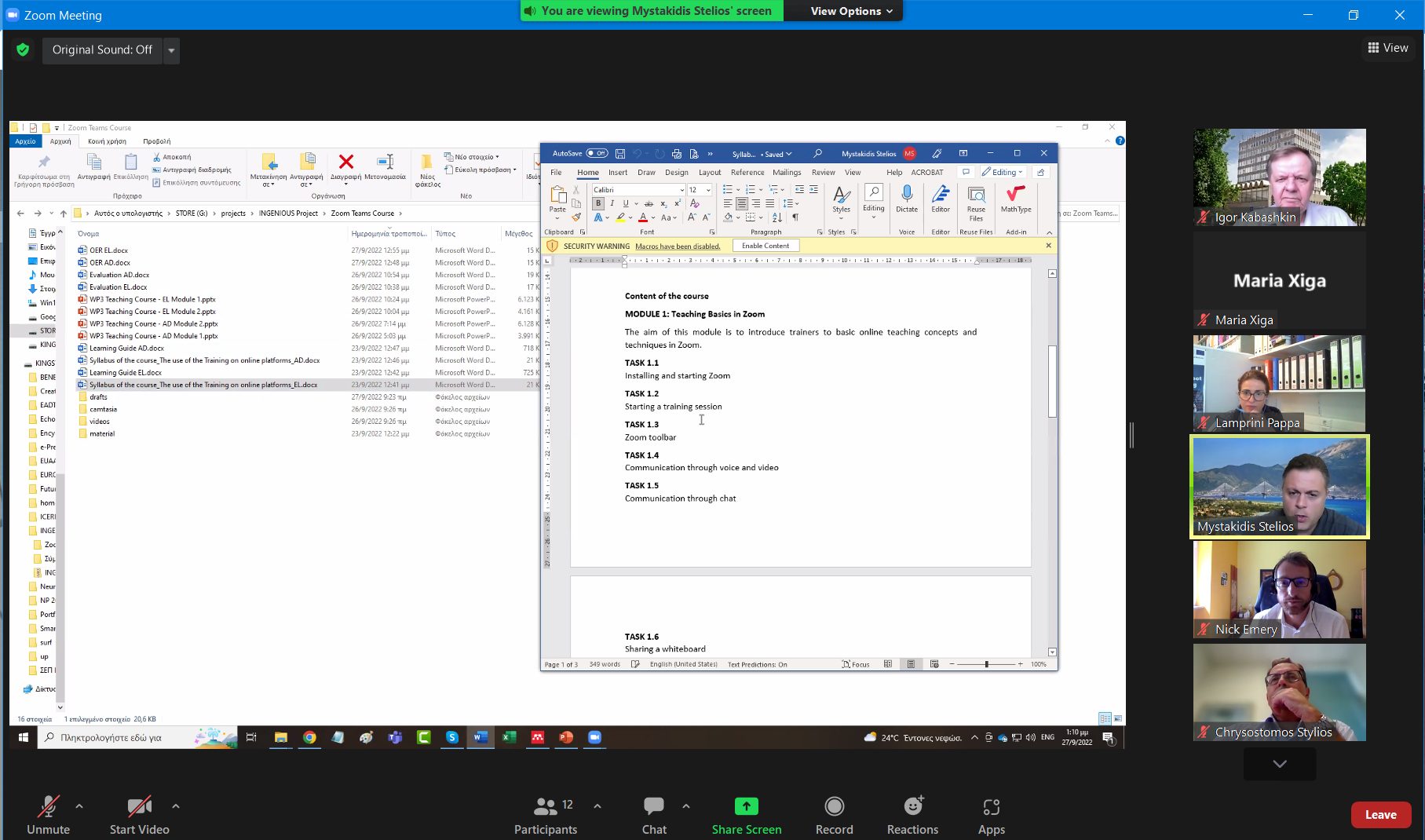1425x840 pixels.
Task: Open Reuse Files in Word ribbon
Action: 976,203
